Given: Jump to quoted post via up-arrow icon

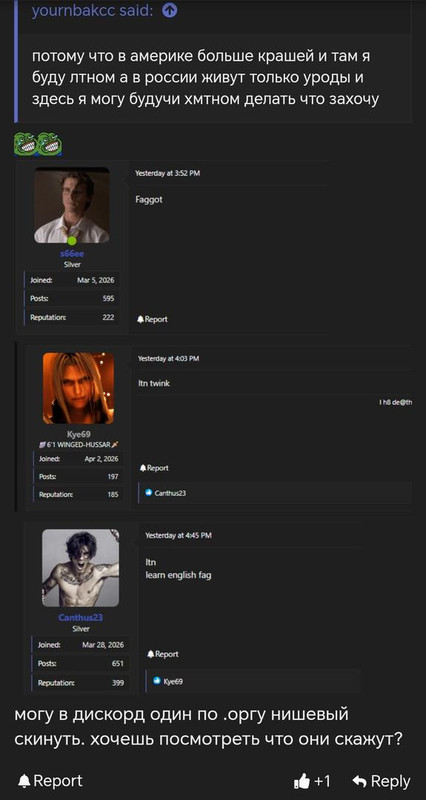Looking at the screenshot, I should [169, 11].
